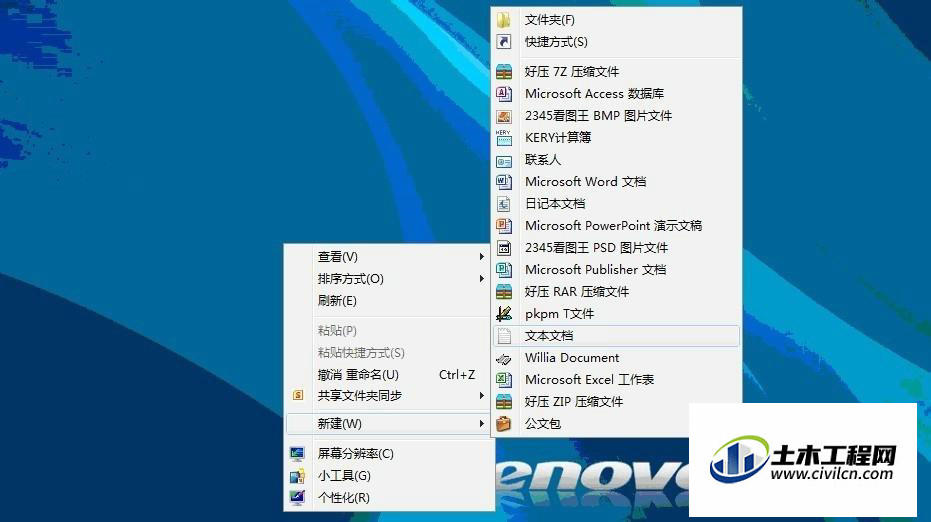Create a new KERY计算簿 file
Screen dimensions: 931x522
pyautogui.click(x=616, y=138)
